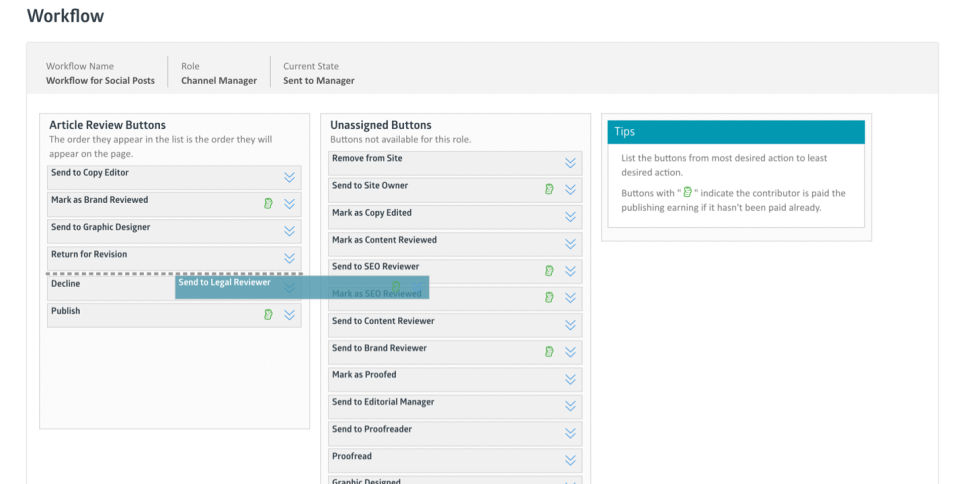Expand the Remove from Site row
The width and height of the screenshot is (960, 484).
(x=570, y=163)
